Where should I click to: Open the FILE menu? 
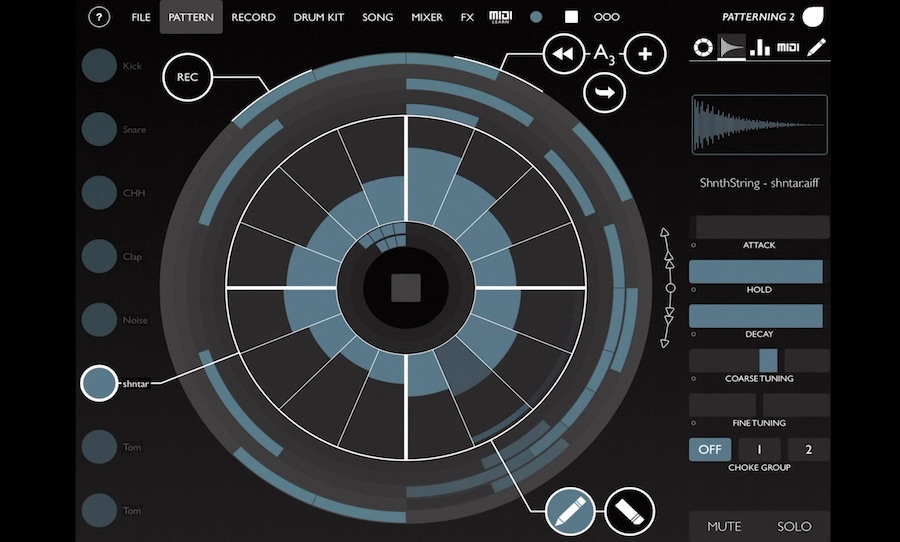pyautogui.click(x=141, y=17)
